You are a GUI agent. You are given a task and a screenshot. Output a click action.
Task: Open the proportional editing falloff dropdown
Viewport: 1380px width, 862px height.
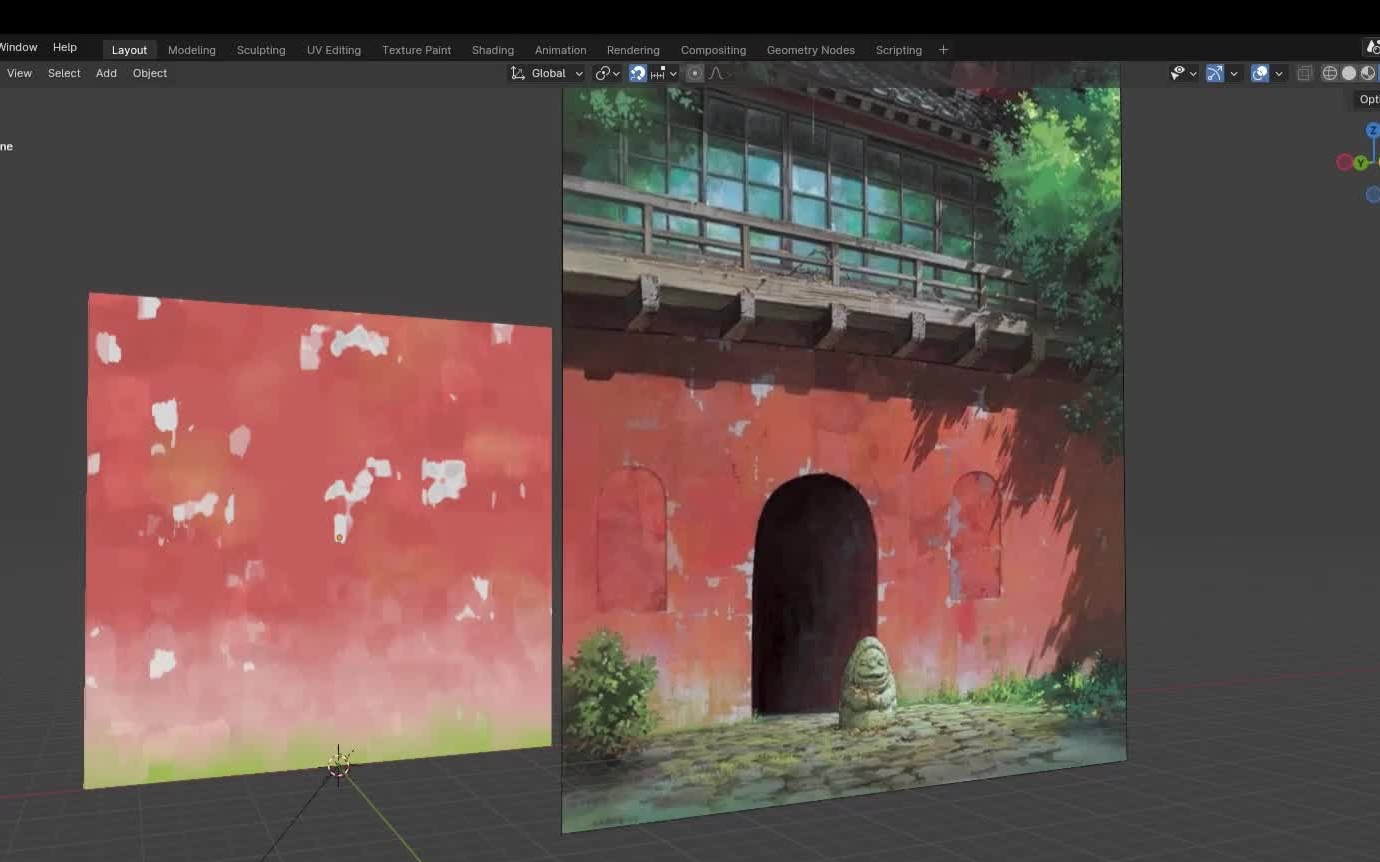coord(720,73)
